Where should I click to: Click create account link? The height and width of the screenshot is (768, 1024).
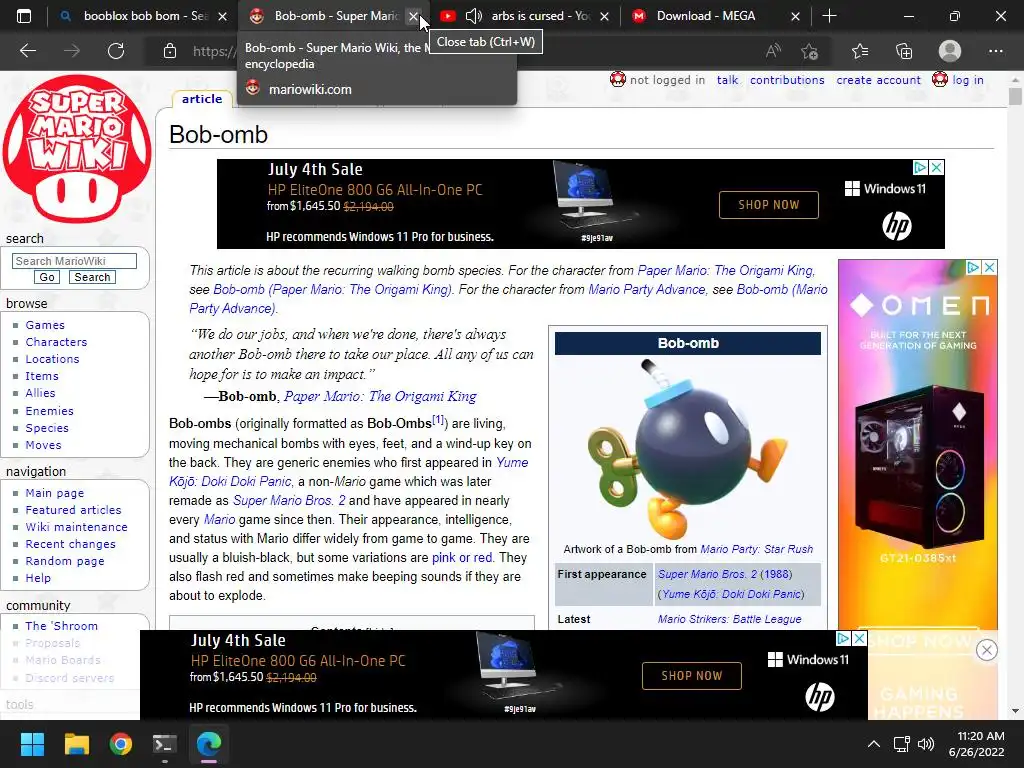878,80
